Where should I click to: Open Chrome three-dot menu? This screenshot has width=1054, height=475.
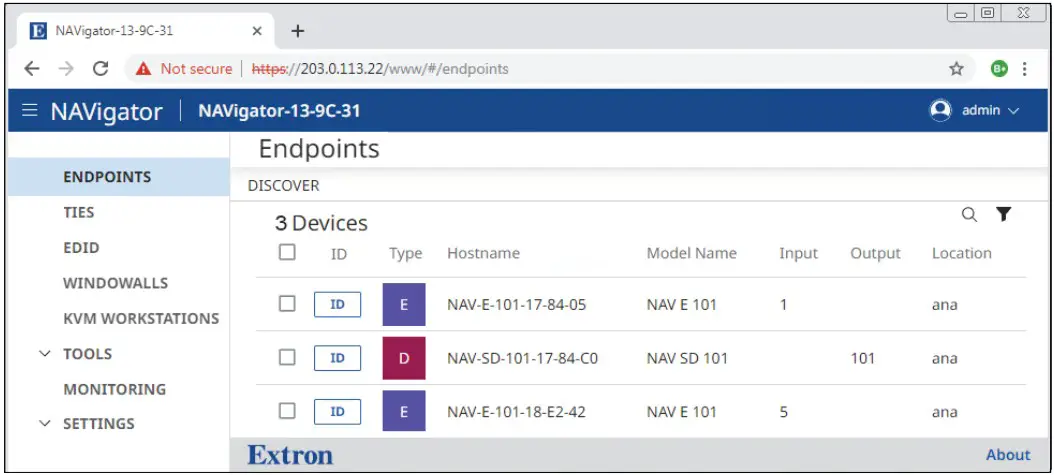coord(1024,69)
